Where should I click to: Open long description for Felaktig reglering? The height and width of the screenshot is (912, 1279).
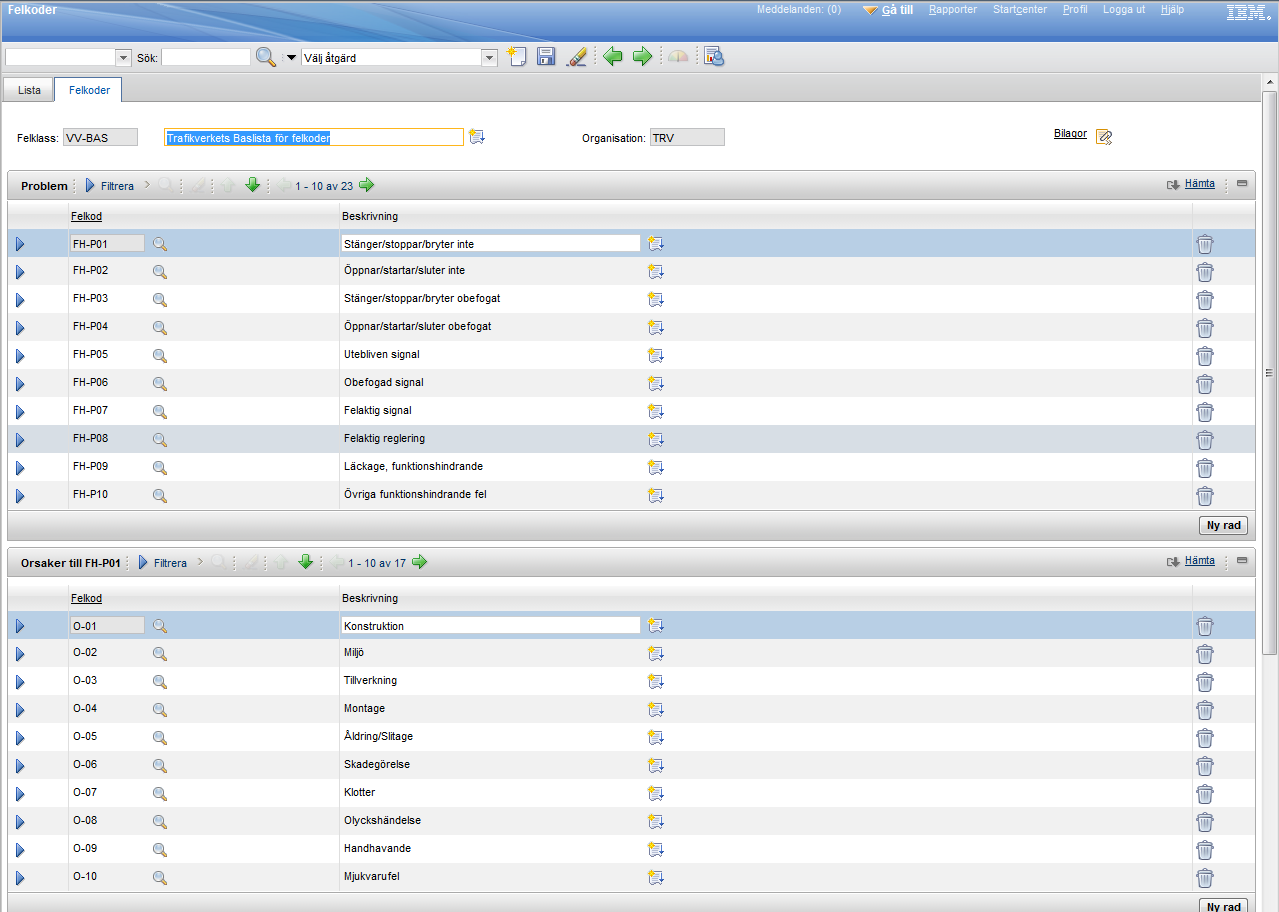(656, 439)
